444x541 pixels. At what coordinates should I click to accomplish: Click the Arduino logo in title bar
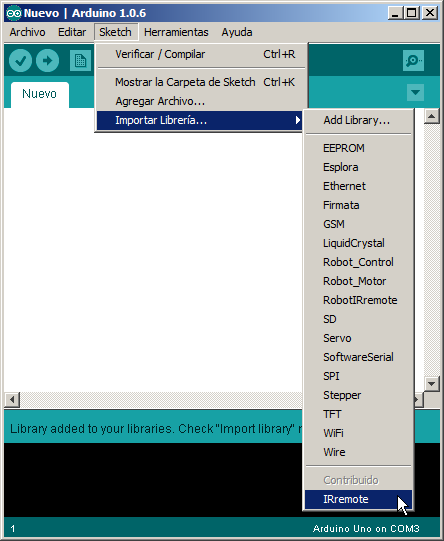[x=14, y=13]
